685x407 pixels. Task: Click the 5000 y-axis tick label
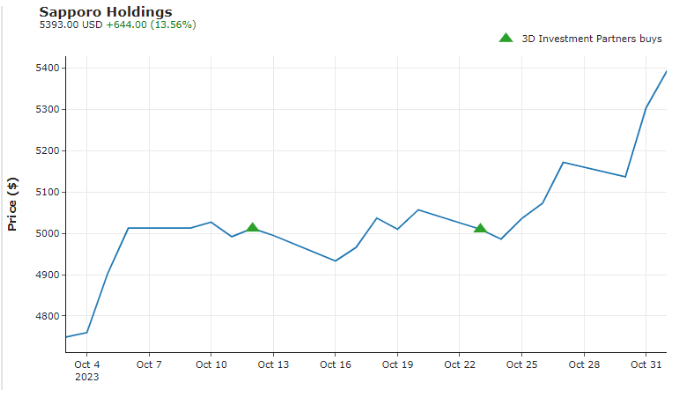tap(48, 234)
